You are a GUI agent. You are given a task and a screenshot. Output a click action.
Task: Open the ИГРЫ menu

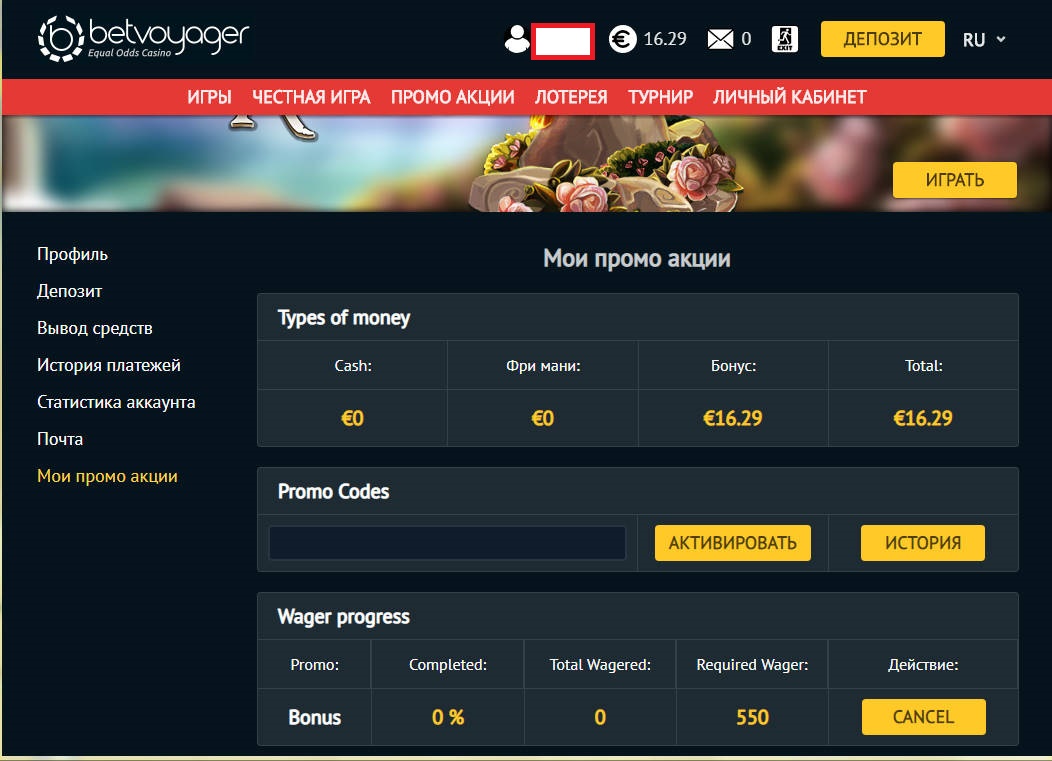(x=209, y=97)
